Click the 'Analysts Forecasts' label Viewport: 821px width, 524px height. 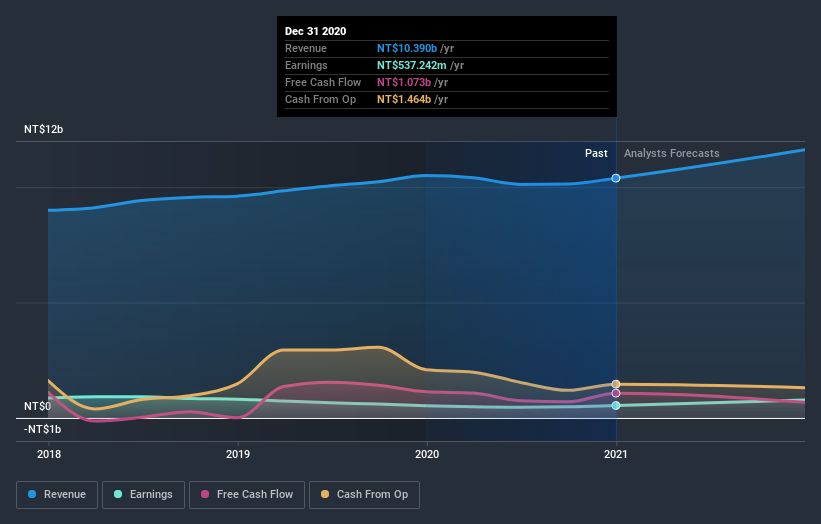(x=672, y=153)
